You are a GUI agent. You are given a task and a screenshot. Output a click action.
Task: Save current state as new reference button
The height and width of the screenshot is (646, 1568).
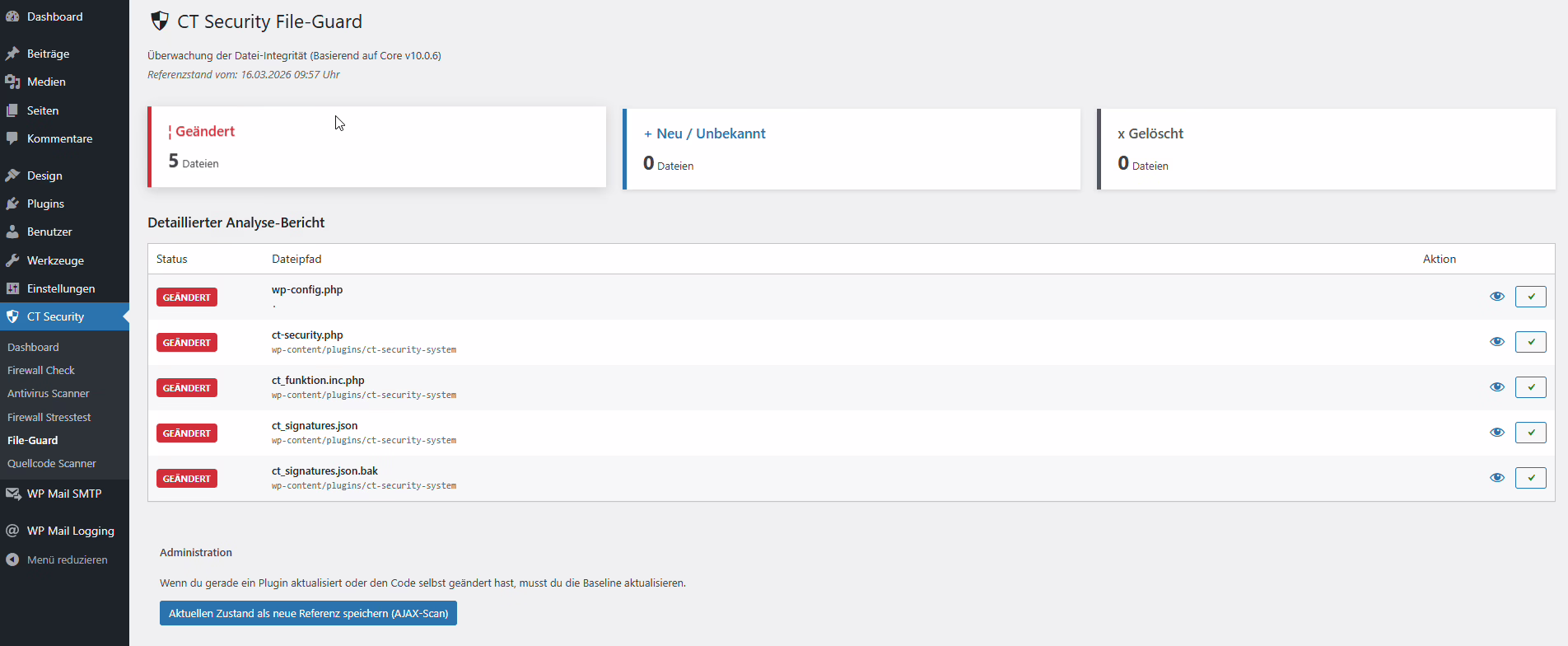(308, 613)
